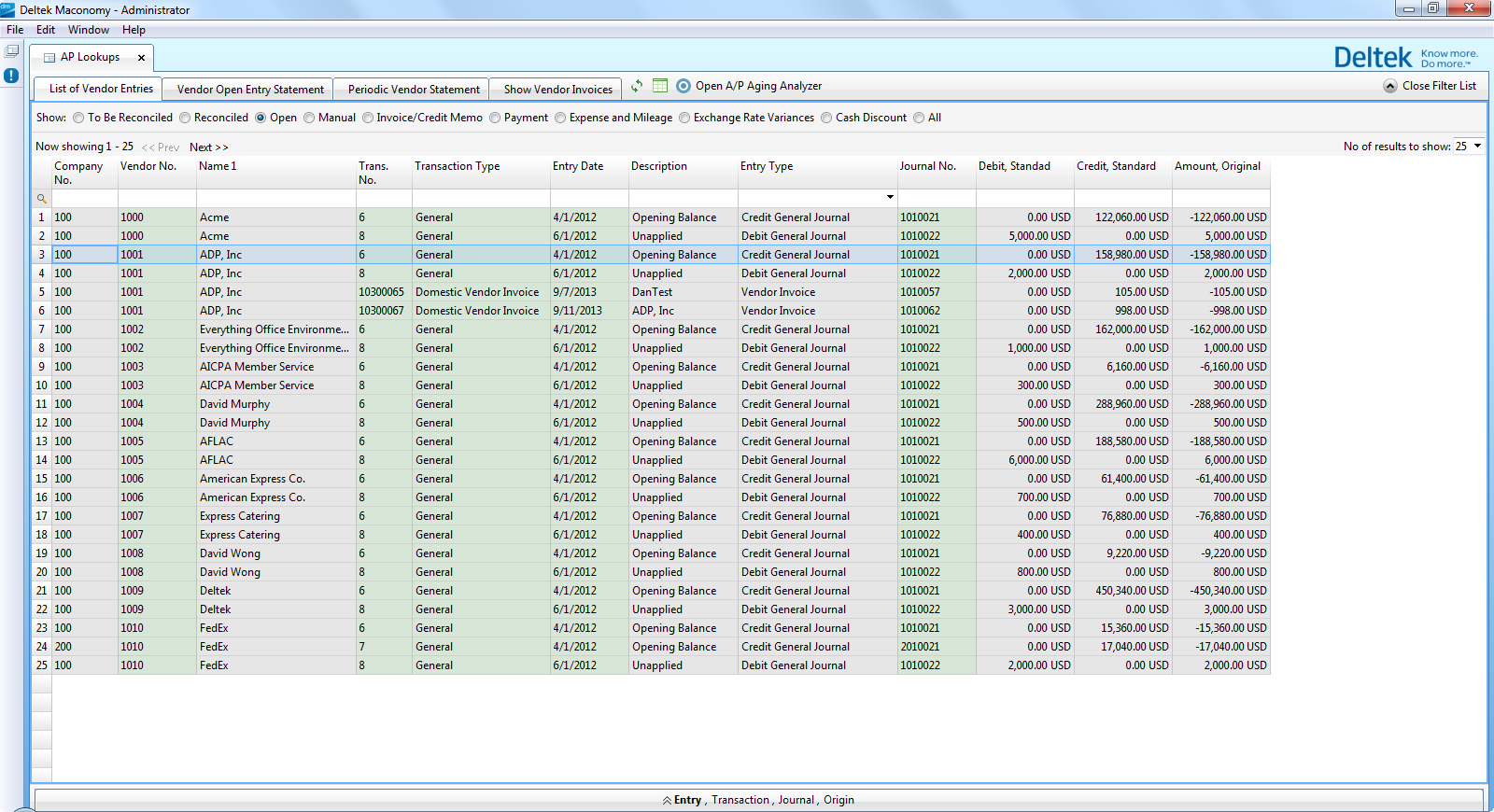Click the Next >> page link
The height and width of the screenshot is (812, 1494).
(208, 147)
